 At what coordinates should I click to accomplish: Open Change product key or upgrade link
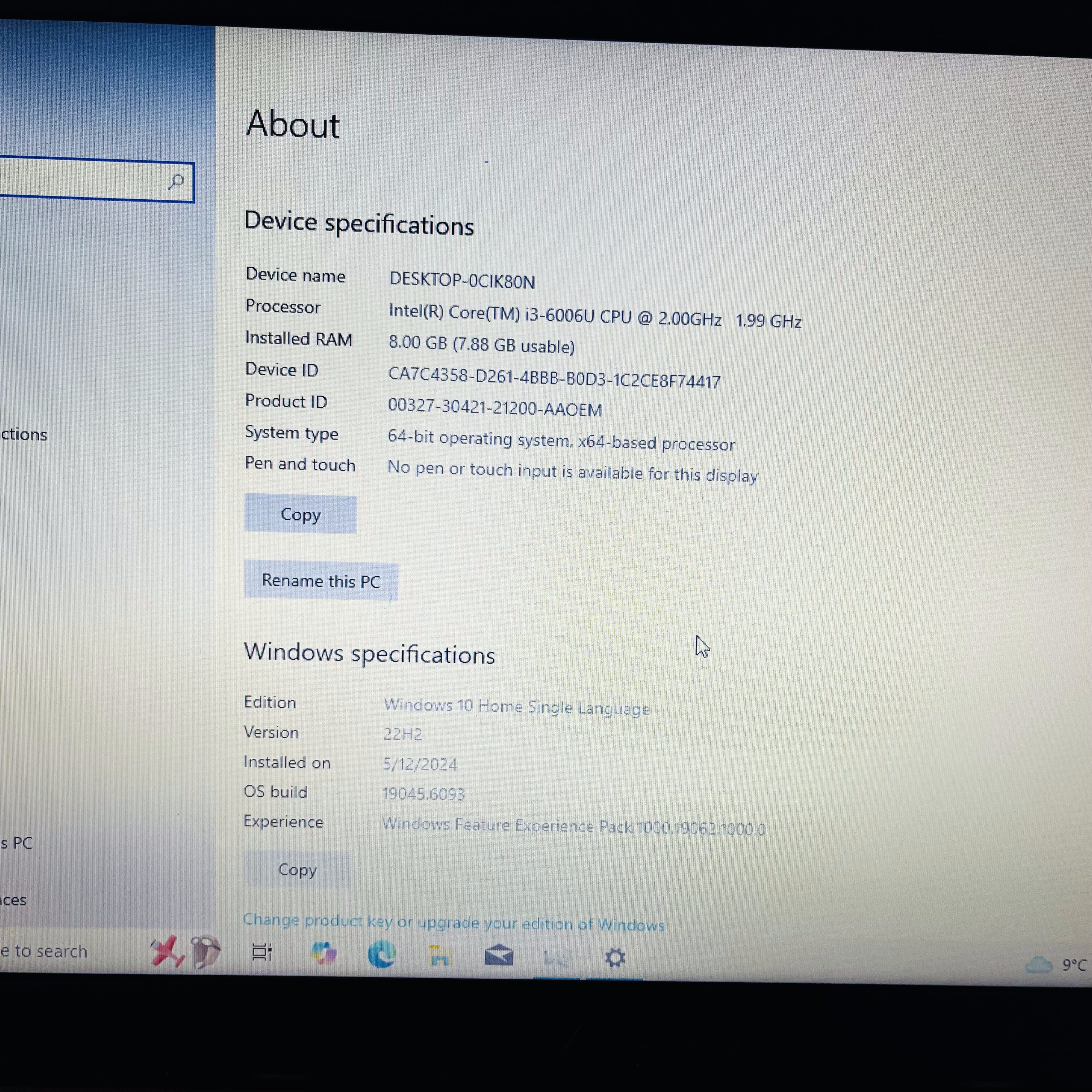pyautogui.click(x=454, y=922)
